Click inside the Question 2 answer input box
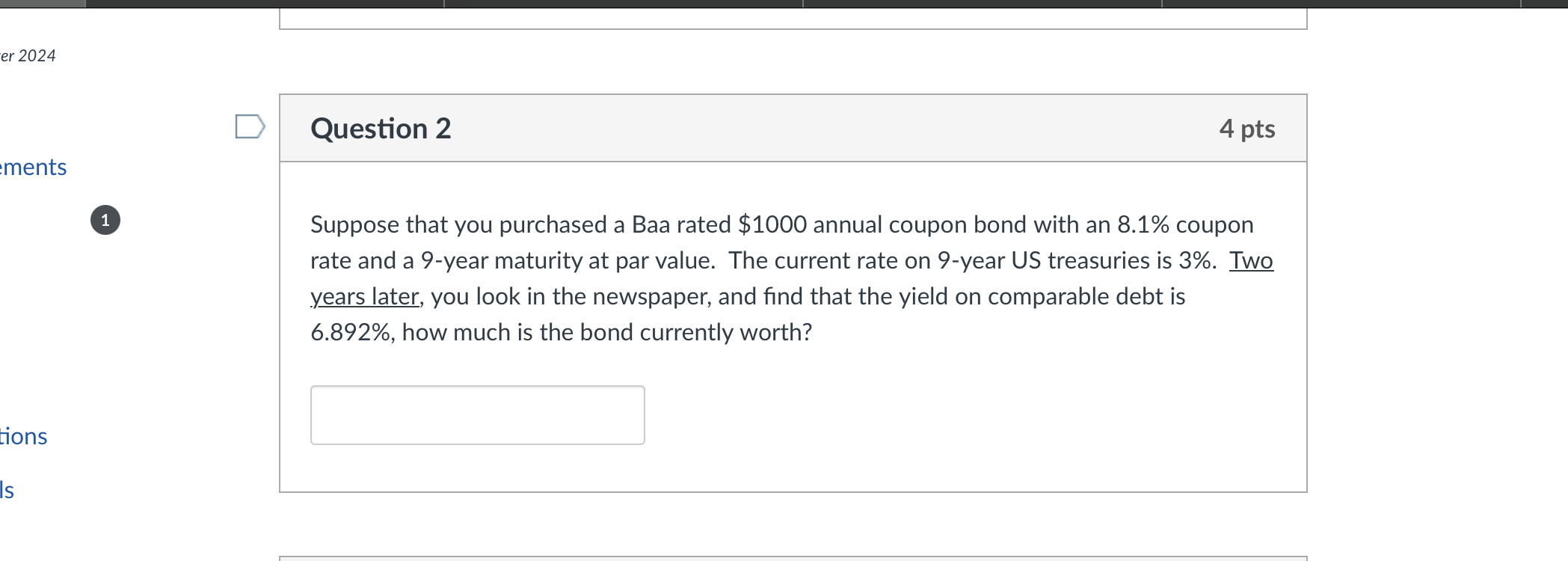This screenshot has width=1568, height=561. point(476,414)
